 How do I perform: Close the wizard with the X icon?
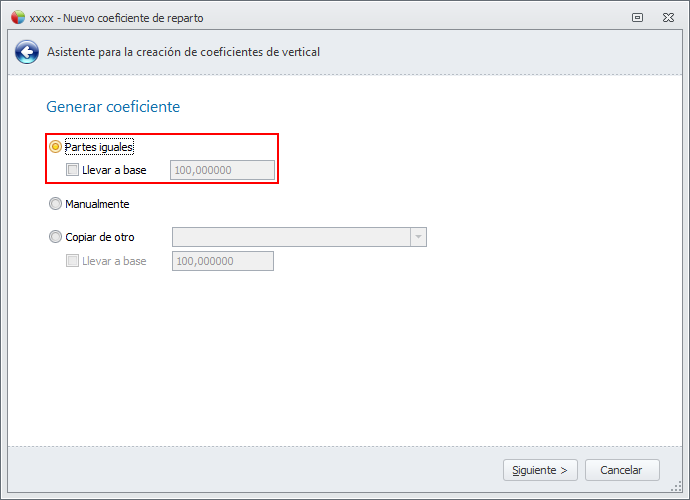tap(667, 17)
